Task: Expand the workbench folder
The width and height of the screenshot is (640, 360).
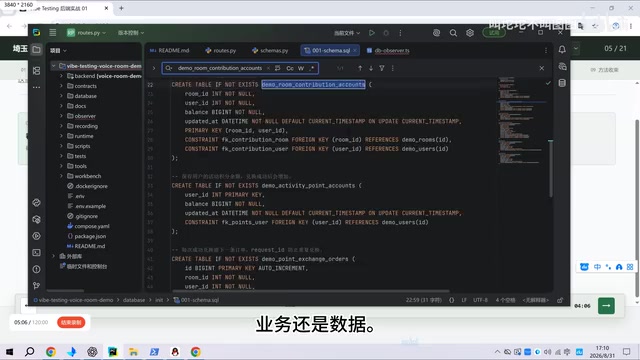Action: tap(61, 176)
